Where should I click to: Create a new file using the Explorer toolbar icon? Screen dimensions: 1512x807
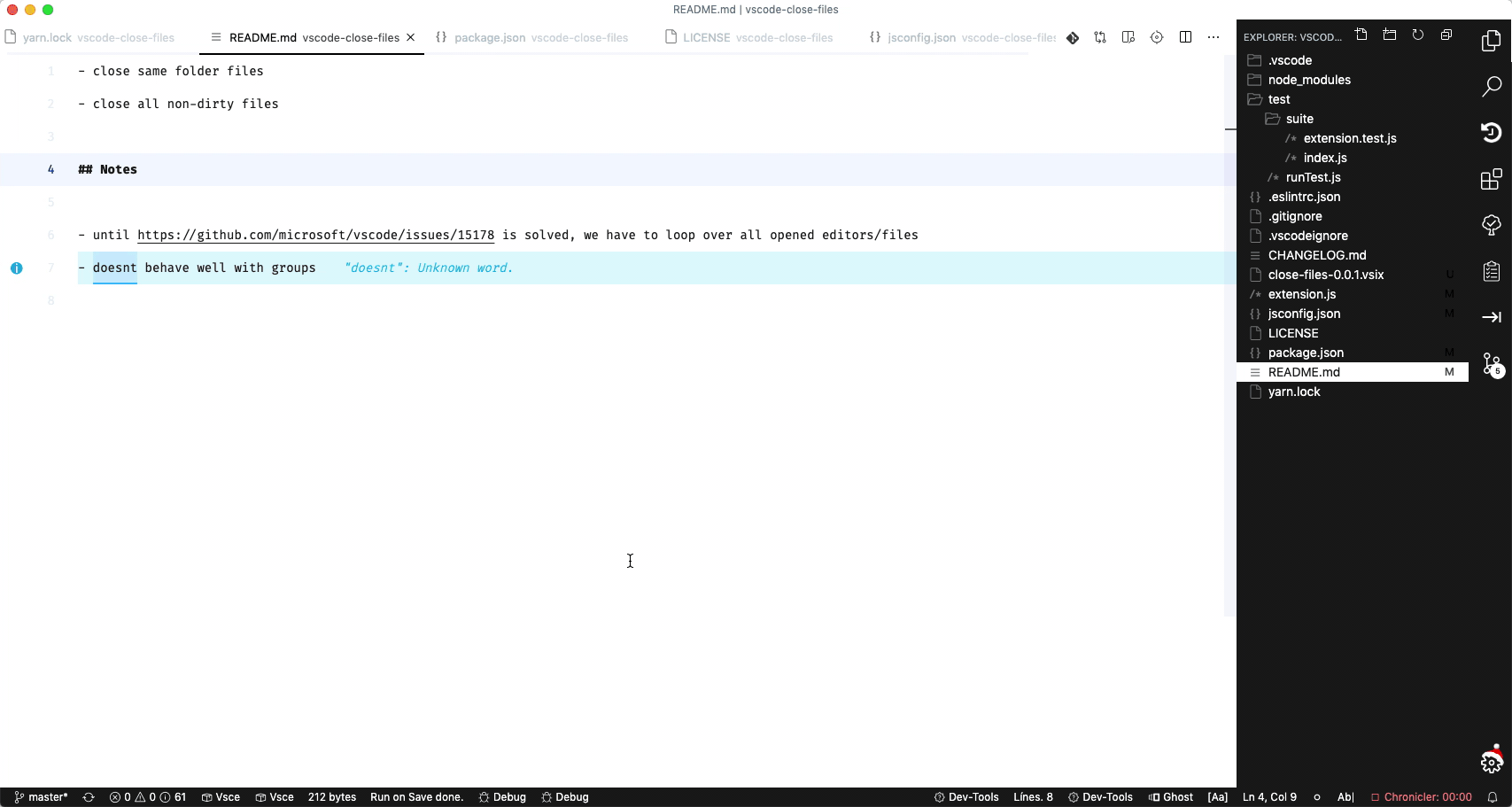1361,35
